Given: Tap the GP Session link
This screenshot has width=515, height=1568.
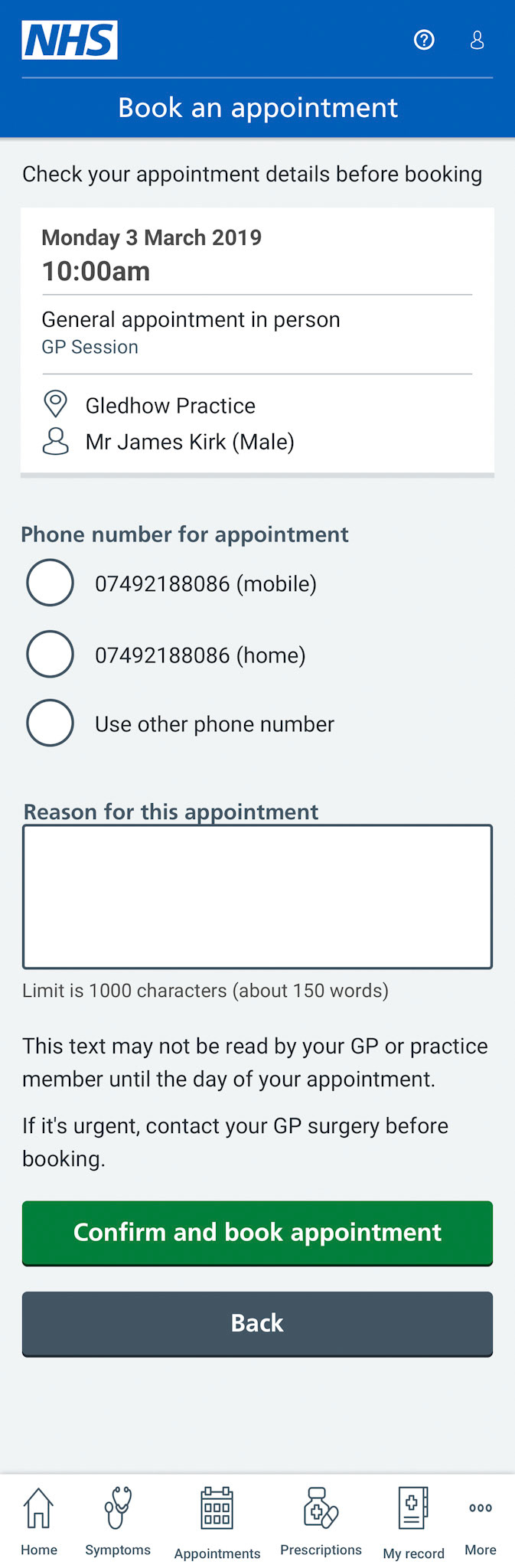Looking at the screenshot, I should tap(90, 347).
